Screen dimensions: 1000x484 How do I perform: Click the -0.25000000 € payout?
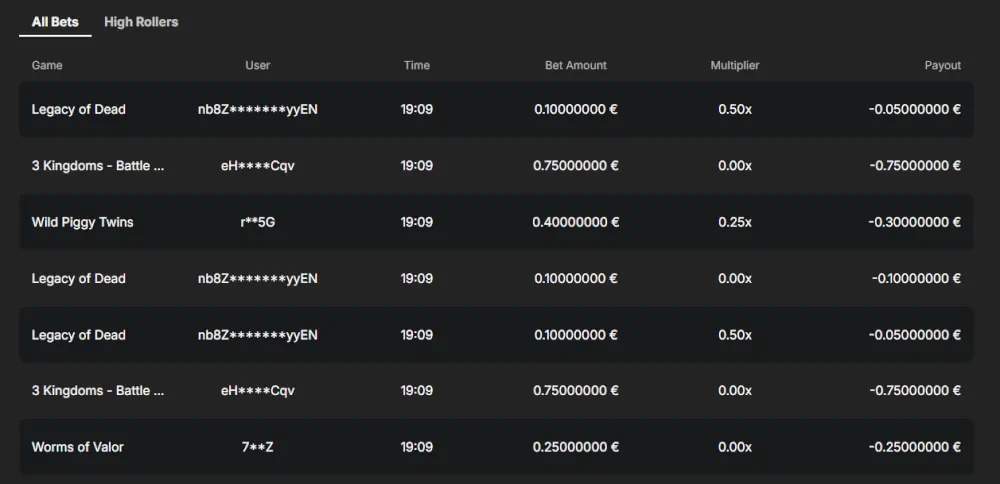pyautogui.click(x=914, y=447)
